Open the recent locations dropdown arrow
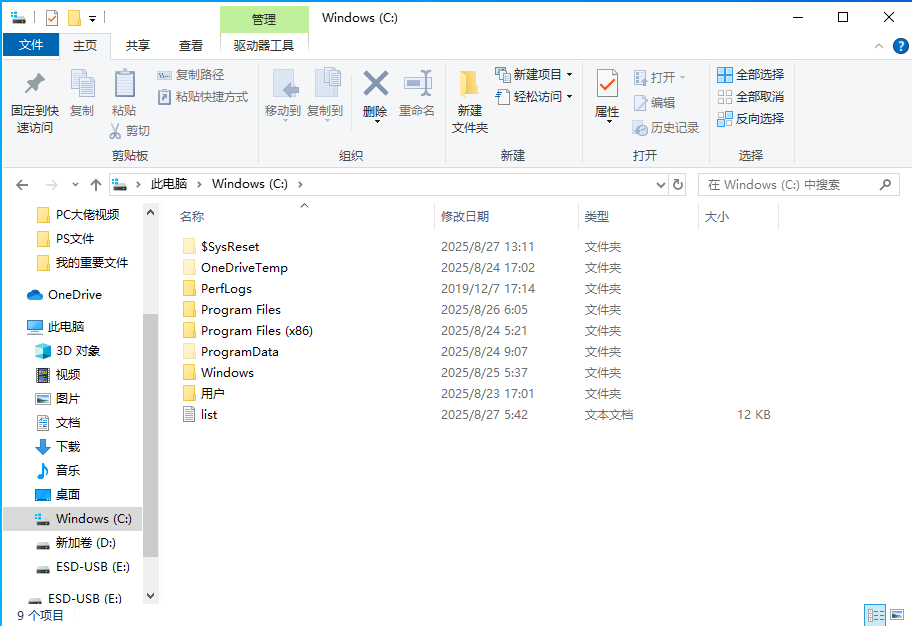Viewport: 912px width, 626px height. click(75, 185)
